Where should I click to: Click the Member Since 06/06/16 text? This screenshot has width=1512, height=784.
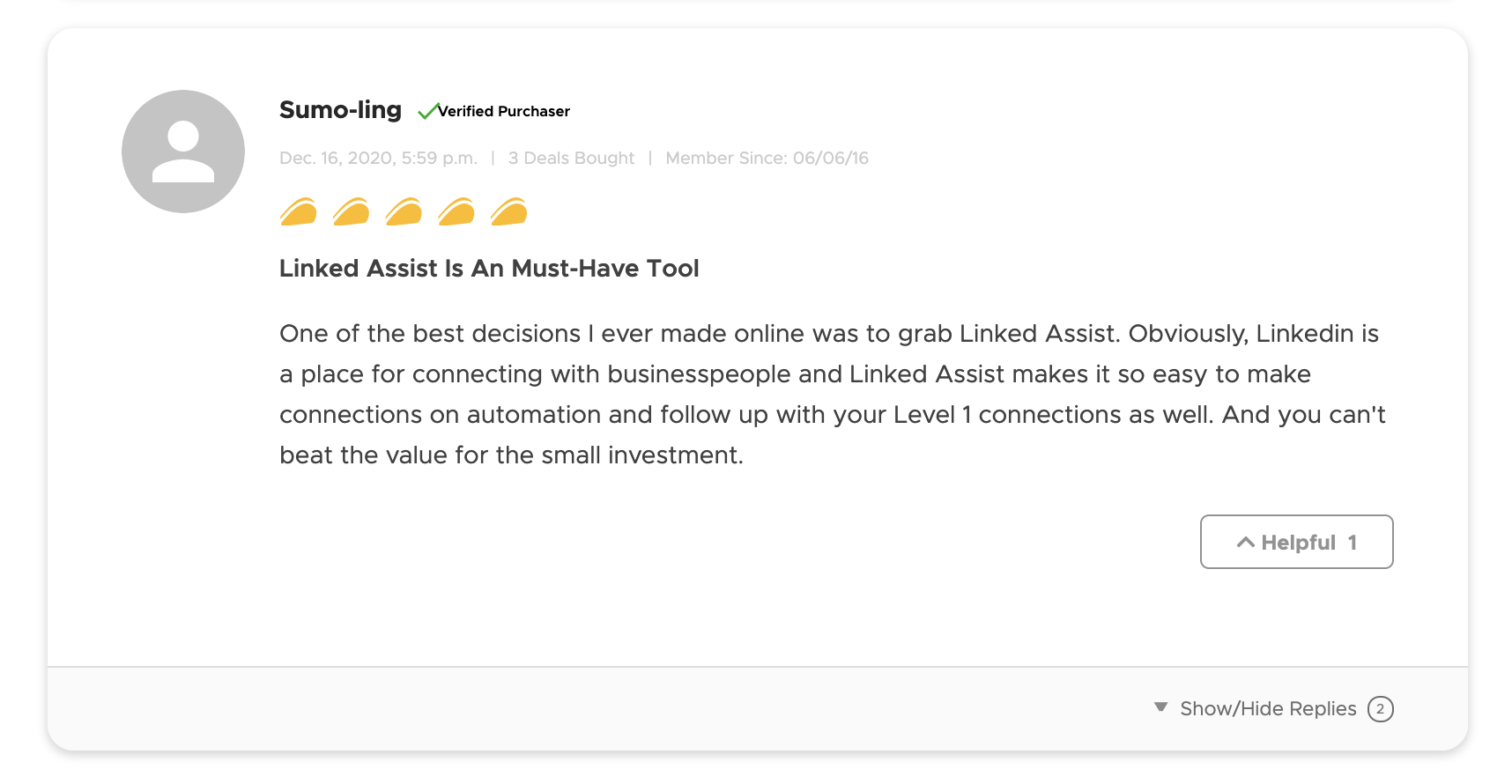pos(767,159)
